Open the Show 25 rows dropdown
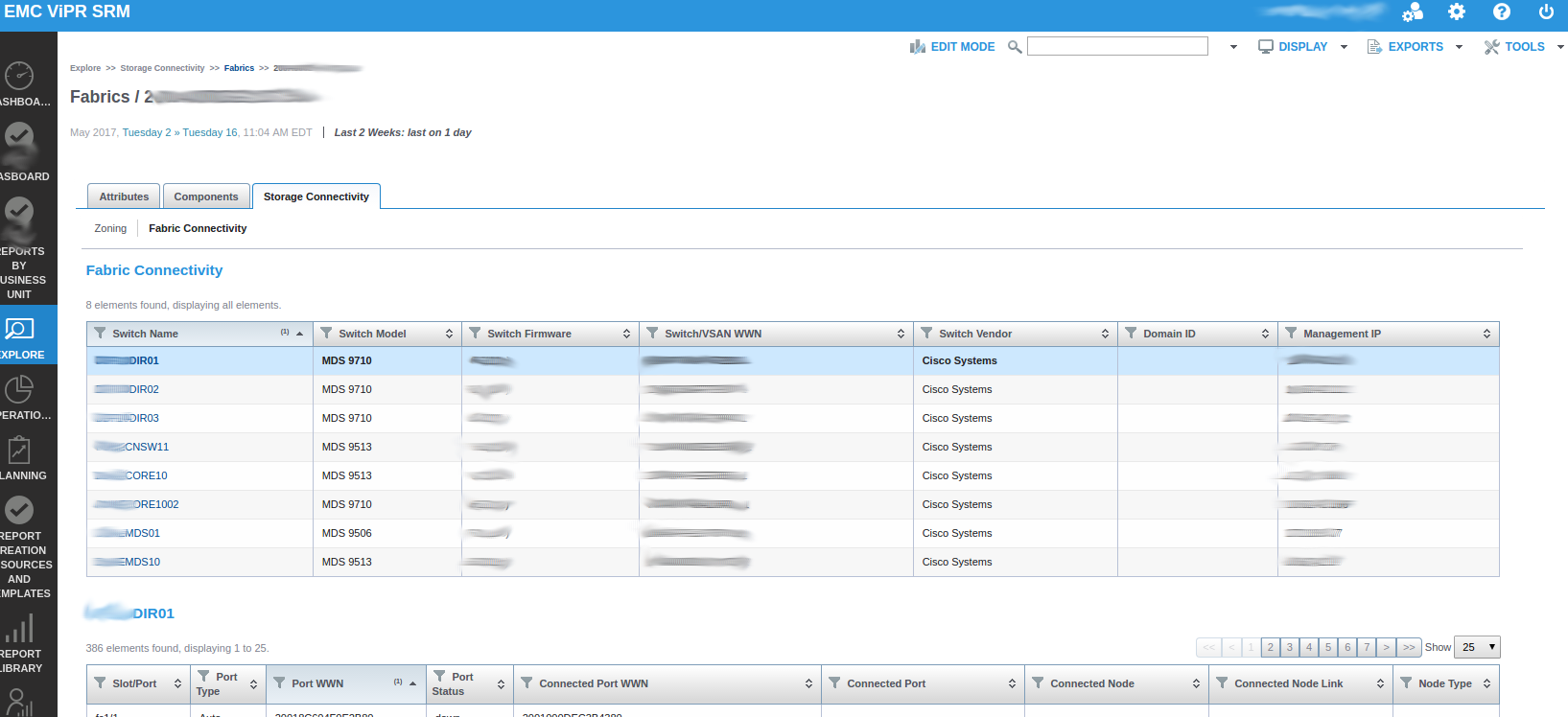 coord(1477,647)
